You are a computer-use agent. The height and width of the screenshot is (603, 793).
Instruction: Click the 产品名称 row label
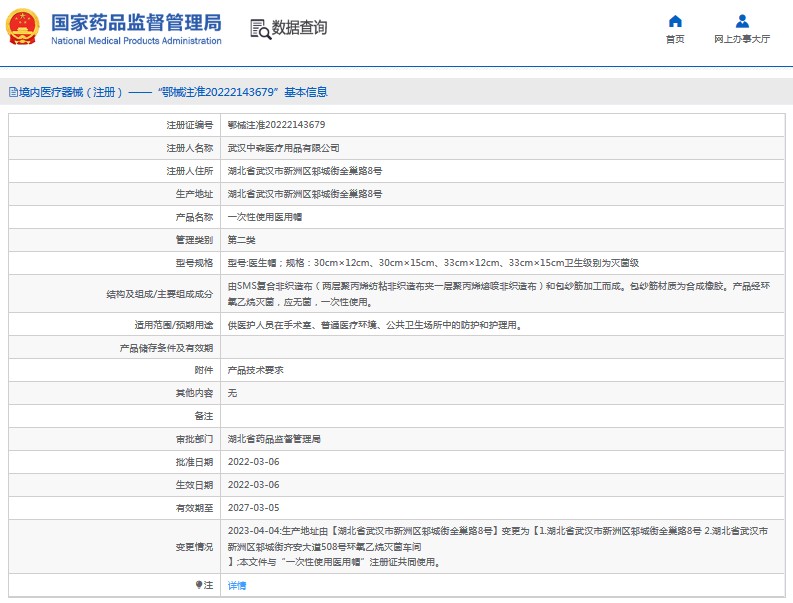194,217
